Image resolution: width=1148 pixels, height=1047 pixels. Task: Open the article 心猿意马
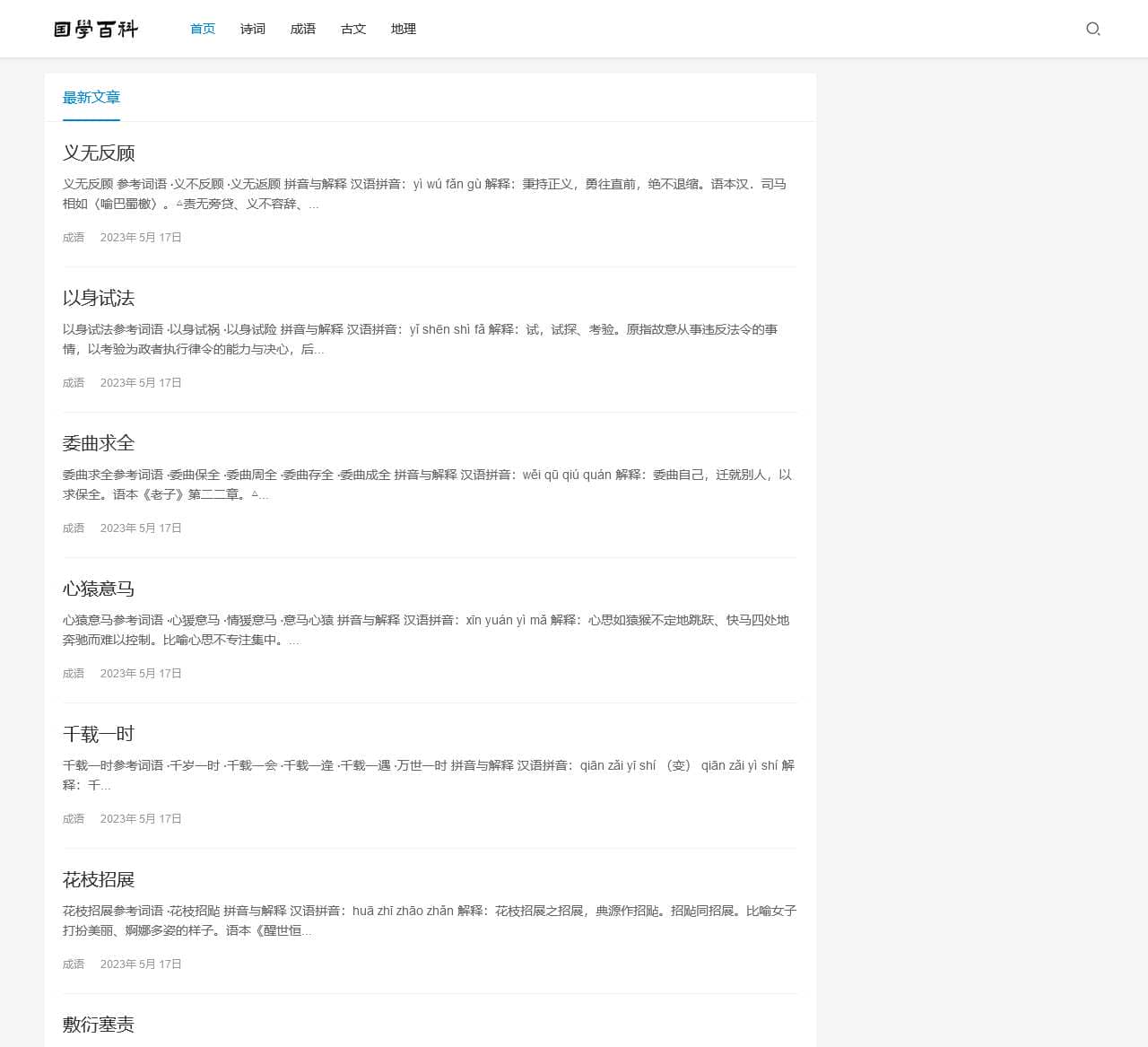pos(99,589)
